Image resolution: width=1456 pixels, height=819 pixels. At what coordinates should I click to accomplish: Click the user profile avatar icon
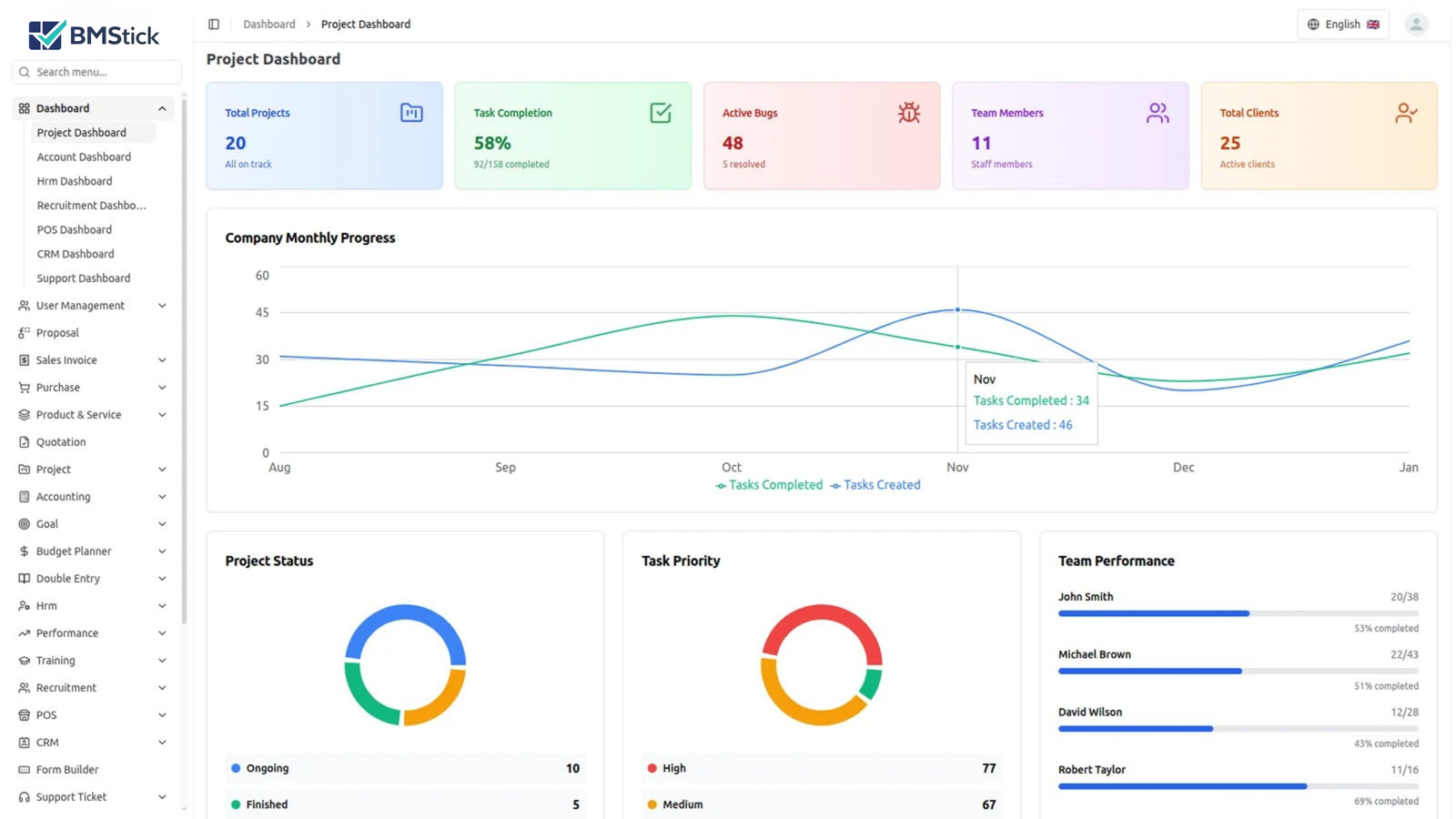point(1415,25)
